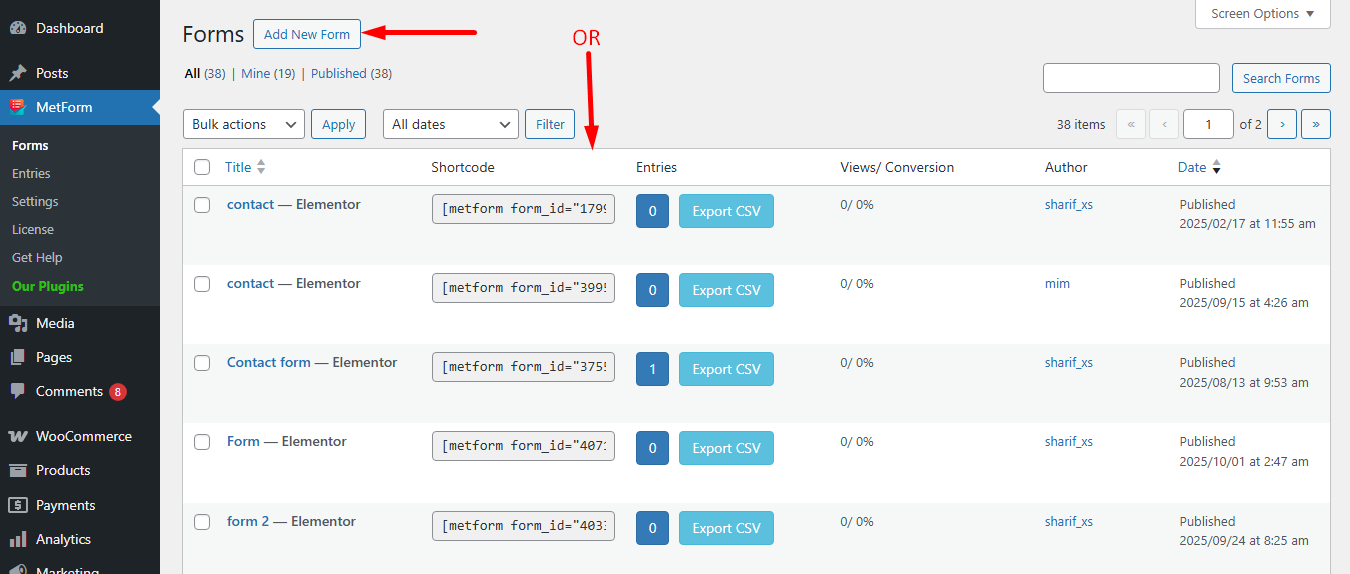
Task: Click the Posts pushpin icon
Action: (x=18, y=73)
